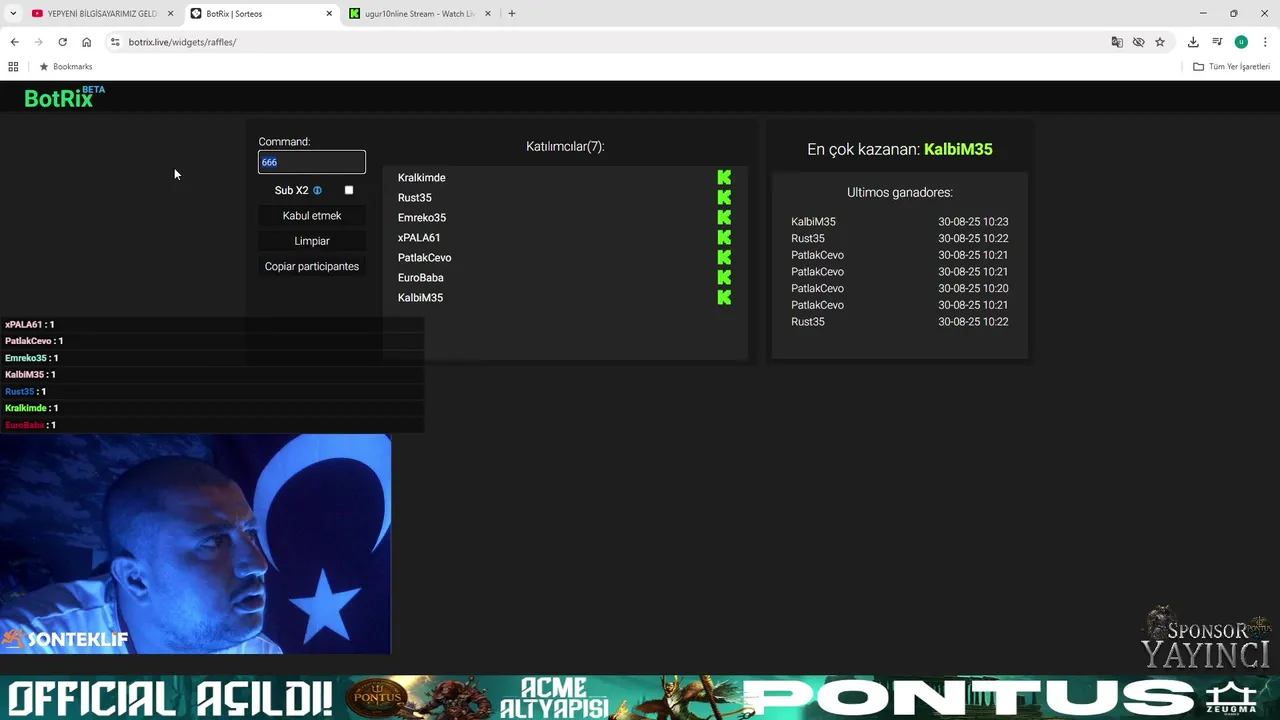Open the media control icon in toolbar

click(1217, 42)
